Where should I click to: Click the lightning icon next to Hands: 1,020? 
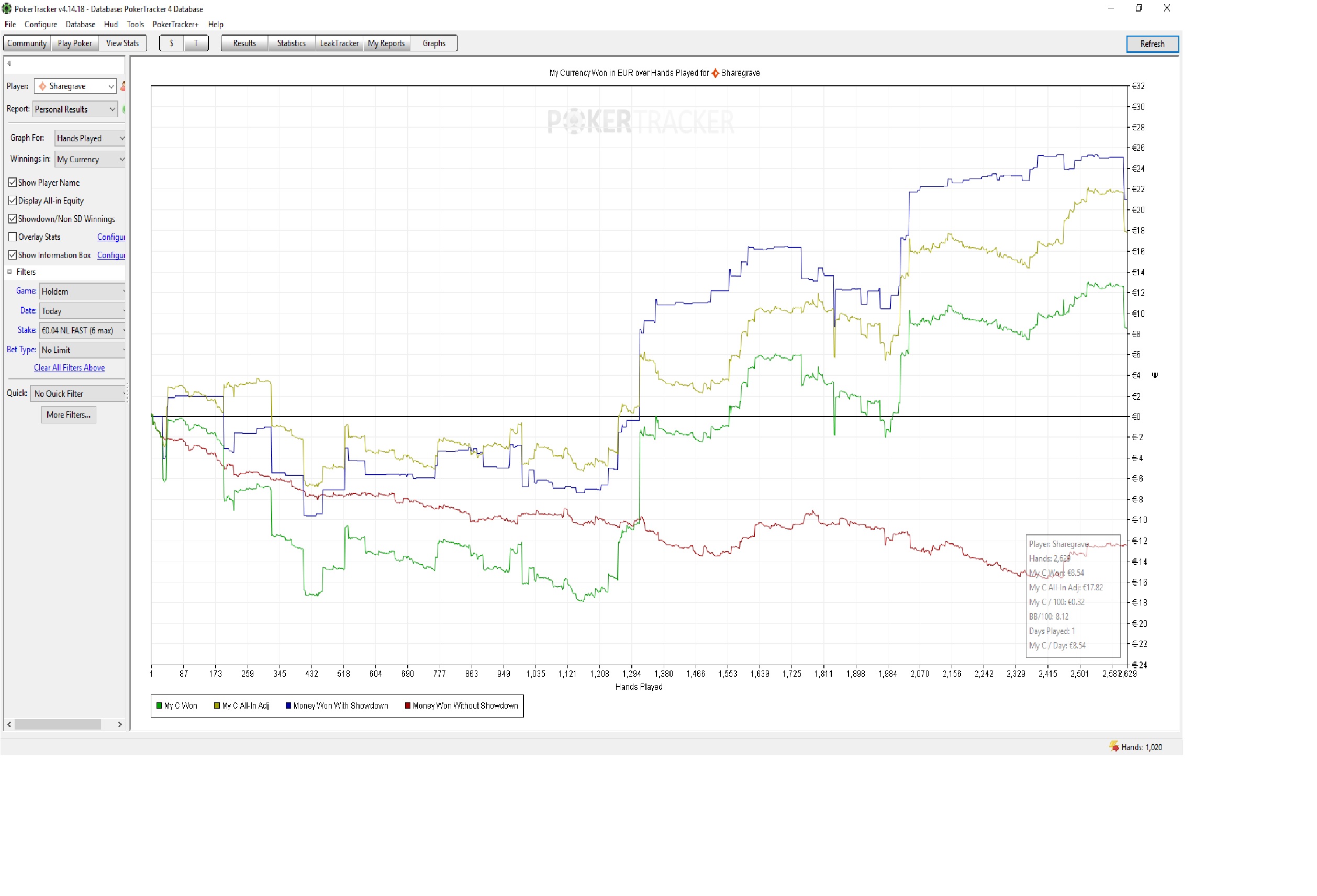pos(1114,746)
